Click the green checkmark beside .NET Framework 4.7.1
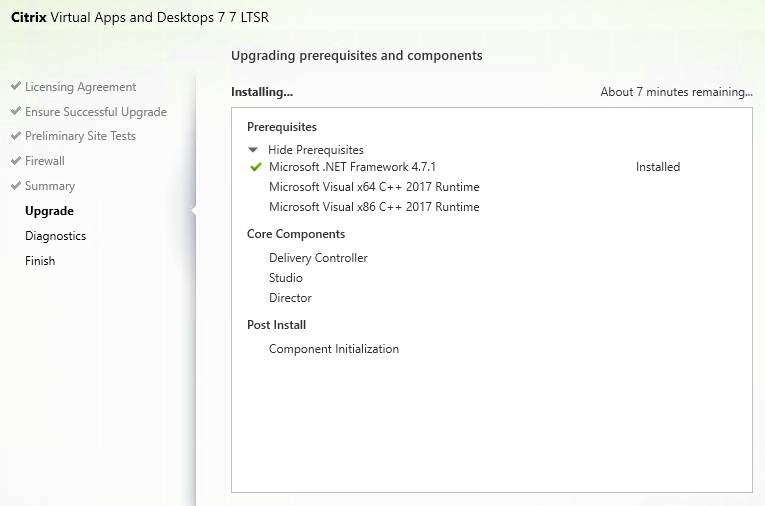This screenshot has width=765, height=506. click(256, 167)
